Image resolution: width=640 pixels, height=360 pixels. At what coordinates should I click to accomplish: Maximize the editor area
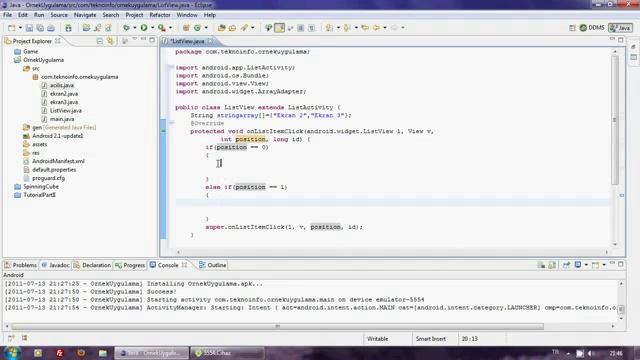click(621, 40)
